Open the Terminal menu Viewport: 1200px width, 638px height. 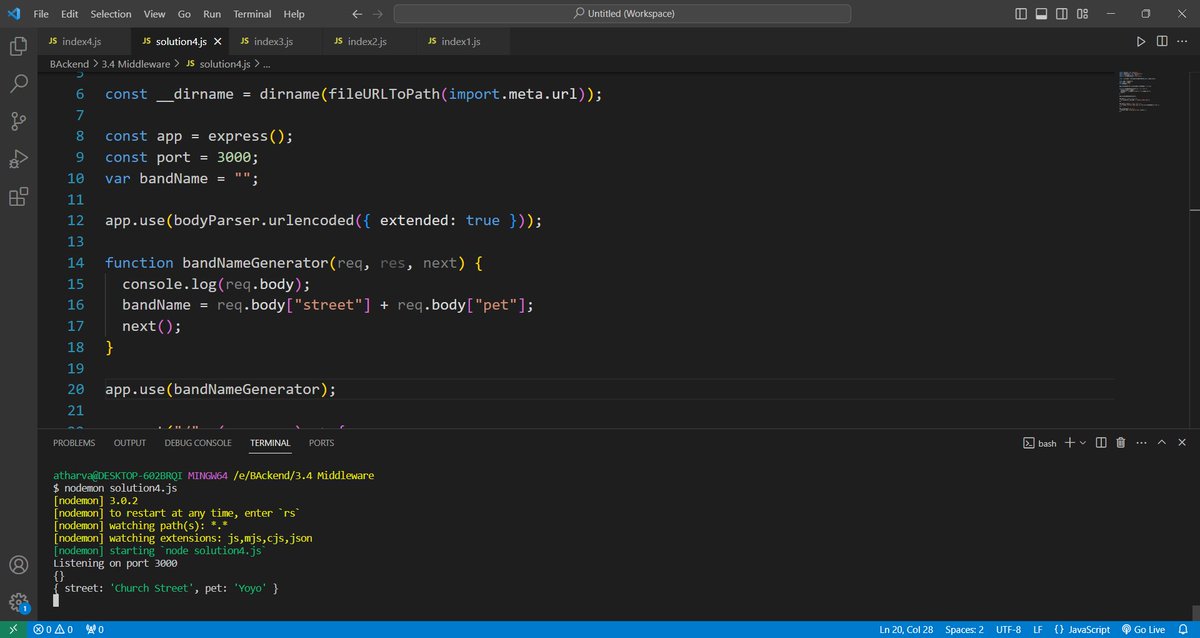[251, 13]
